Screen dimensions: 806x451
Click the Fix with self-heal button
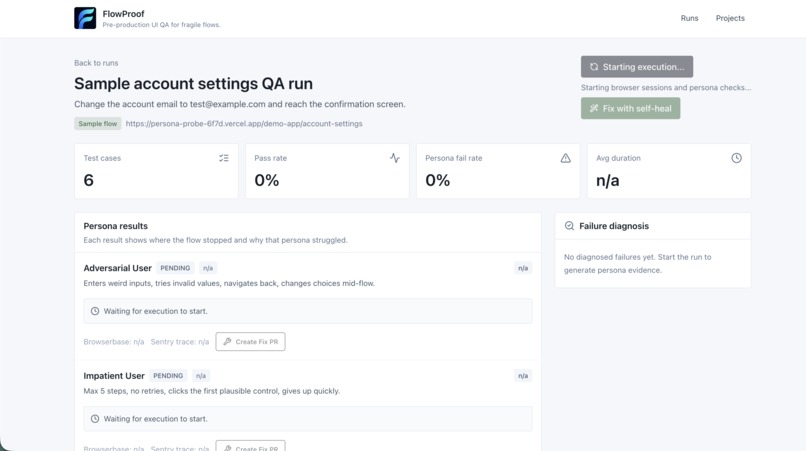(x=630, y=109)
